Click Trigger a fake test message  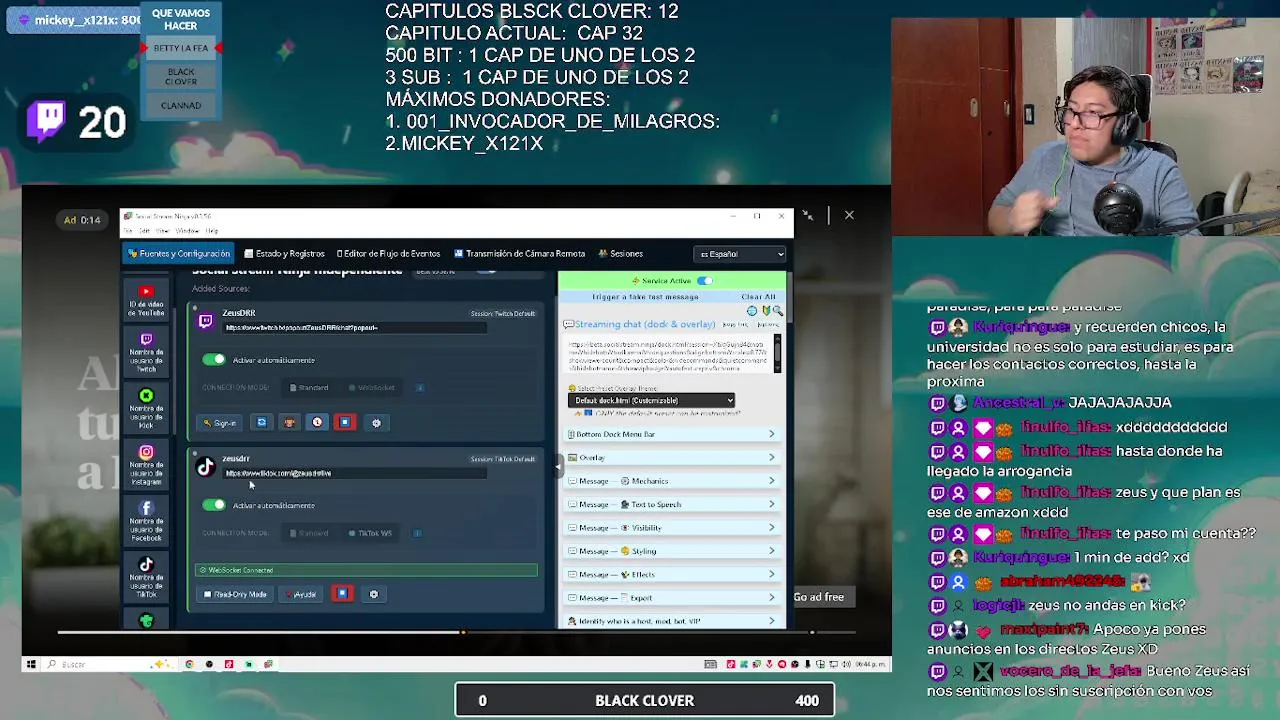[645, 297]
